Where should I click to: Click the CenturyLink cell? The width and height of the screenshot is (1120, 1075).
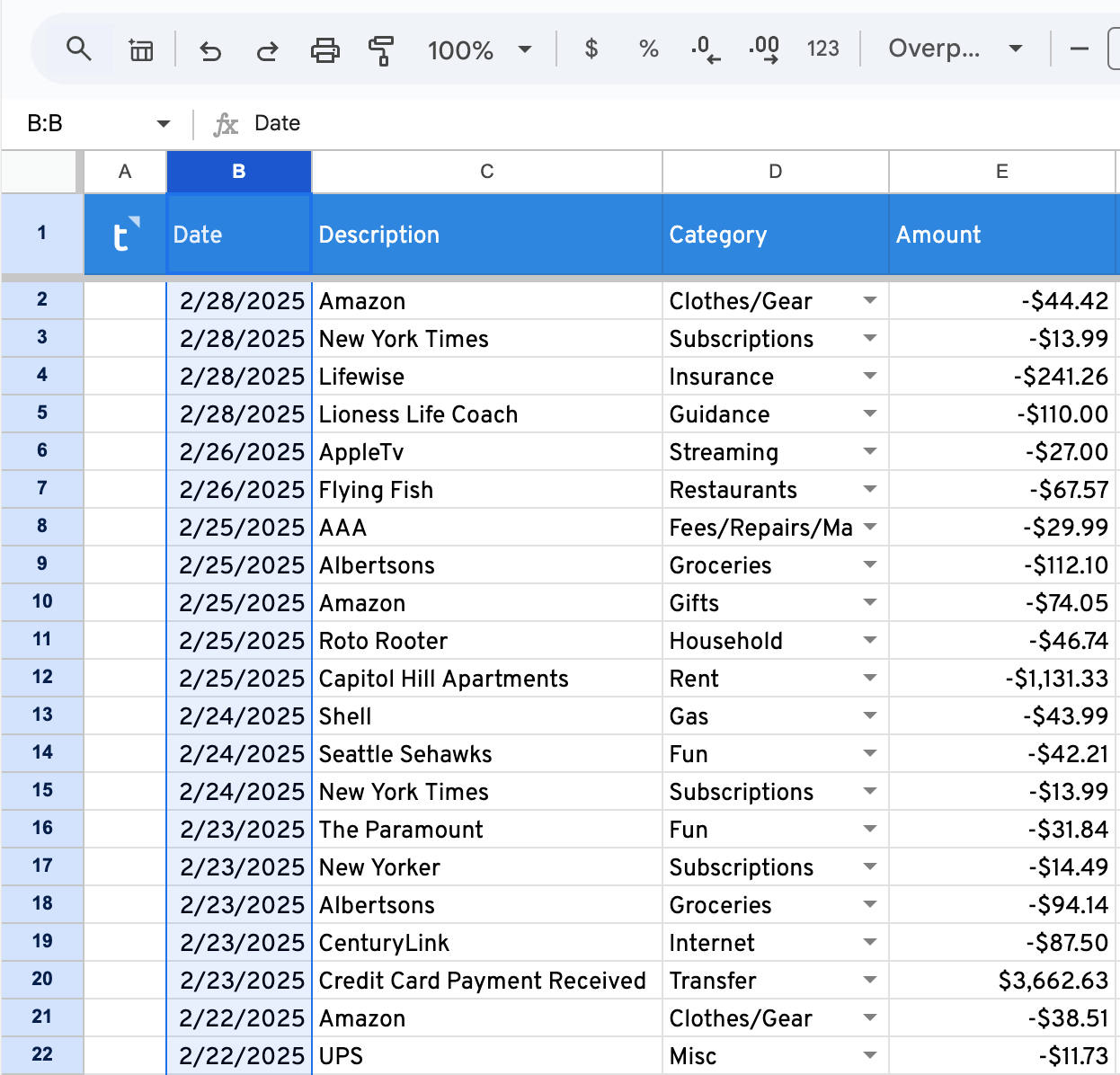pyautogui.click(x=487, y=942)
